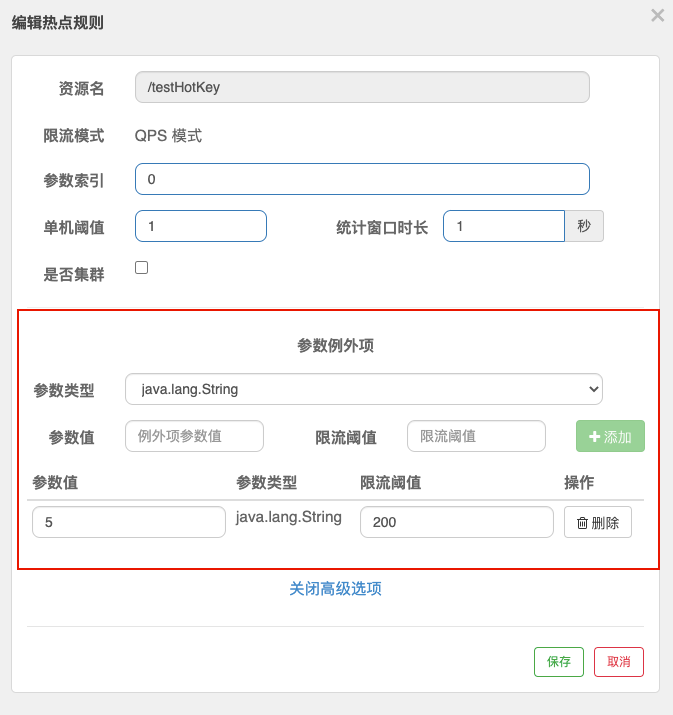Screen dimensions: 673x715
Task: Click the 单机阈值 input field
Action: pyautogui.click(x=201, y=226)
